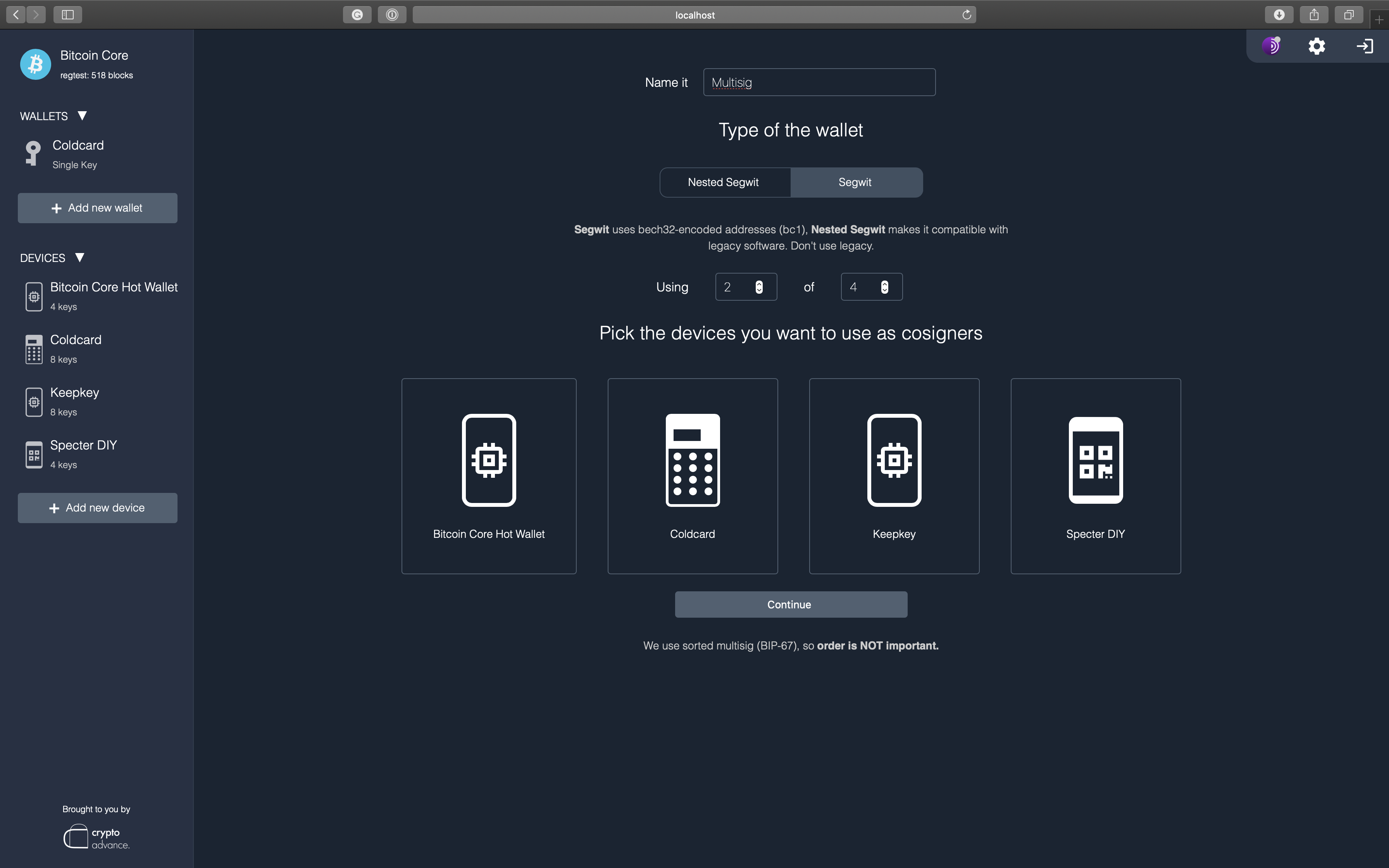Image resolution: width=1389 pixels, height=868 pixels.
Task: Click the Safari reload page icon
Action: coord(967,15)
